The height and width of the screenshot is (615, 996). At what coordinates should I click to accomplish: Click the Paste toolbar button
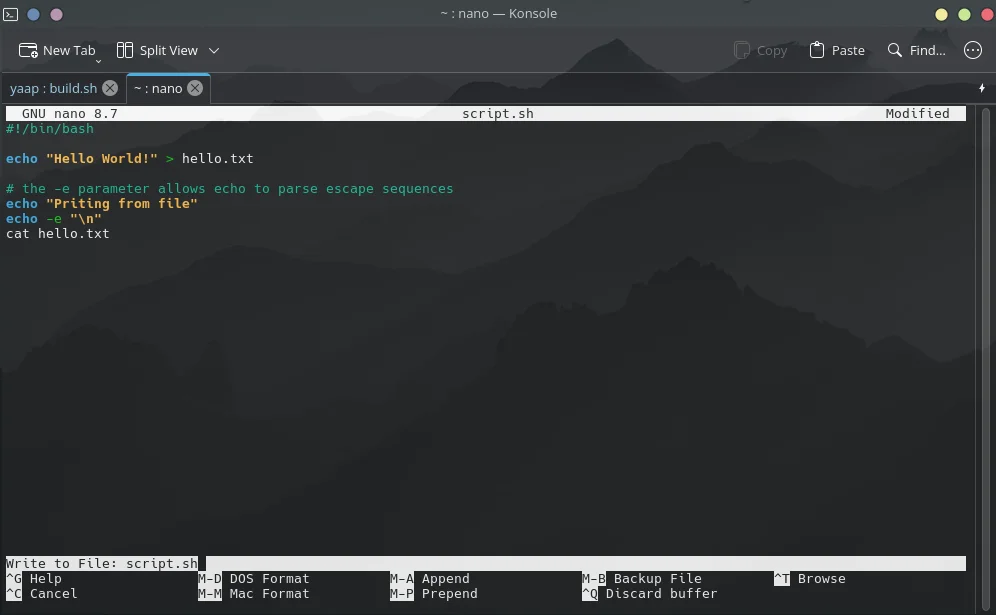(x=837, y=50)
